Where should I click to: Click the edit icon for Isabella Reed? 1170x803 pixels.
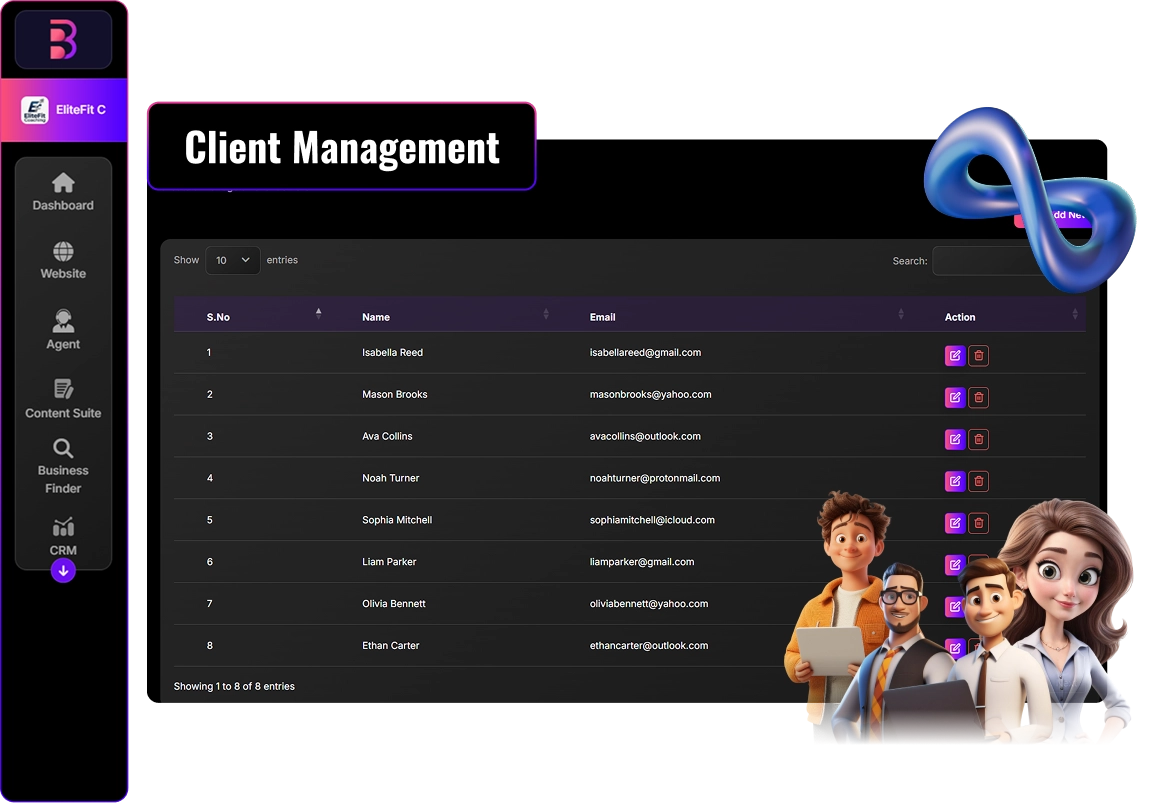955,356
